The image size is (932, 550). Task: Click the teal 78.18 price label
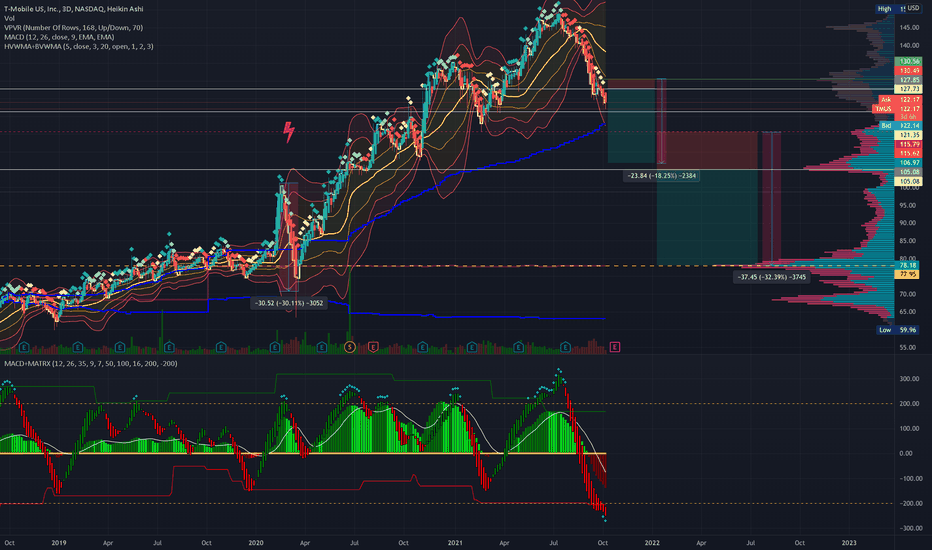tap(908, 265)
